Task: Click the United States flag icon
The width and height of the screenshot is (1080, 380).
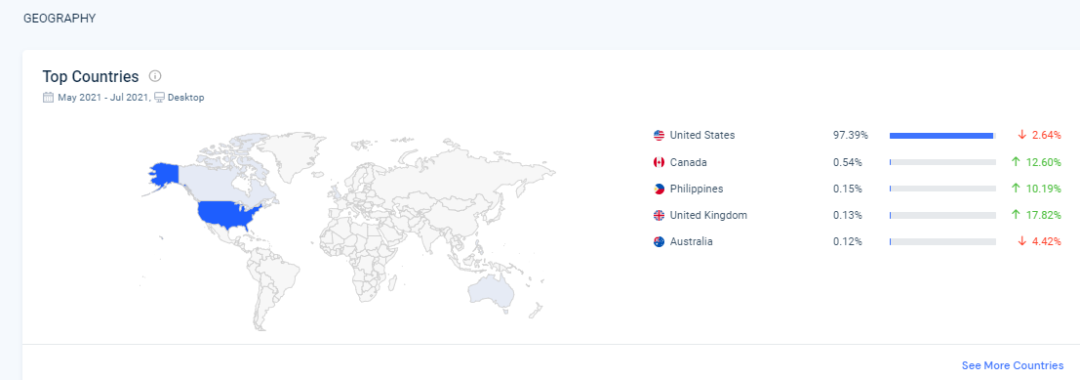Action: pyautogui.click(x=659, y=136)
